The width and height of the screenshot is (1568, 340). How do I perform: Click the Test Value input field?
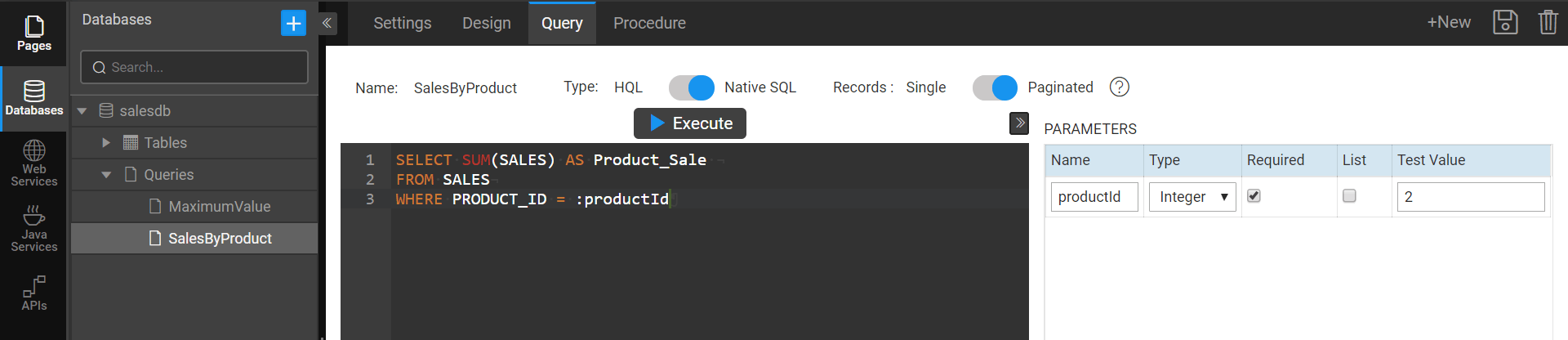tap(1470, 197)
